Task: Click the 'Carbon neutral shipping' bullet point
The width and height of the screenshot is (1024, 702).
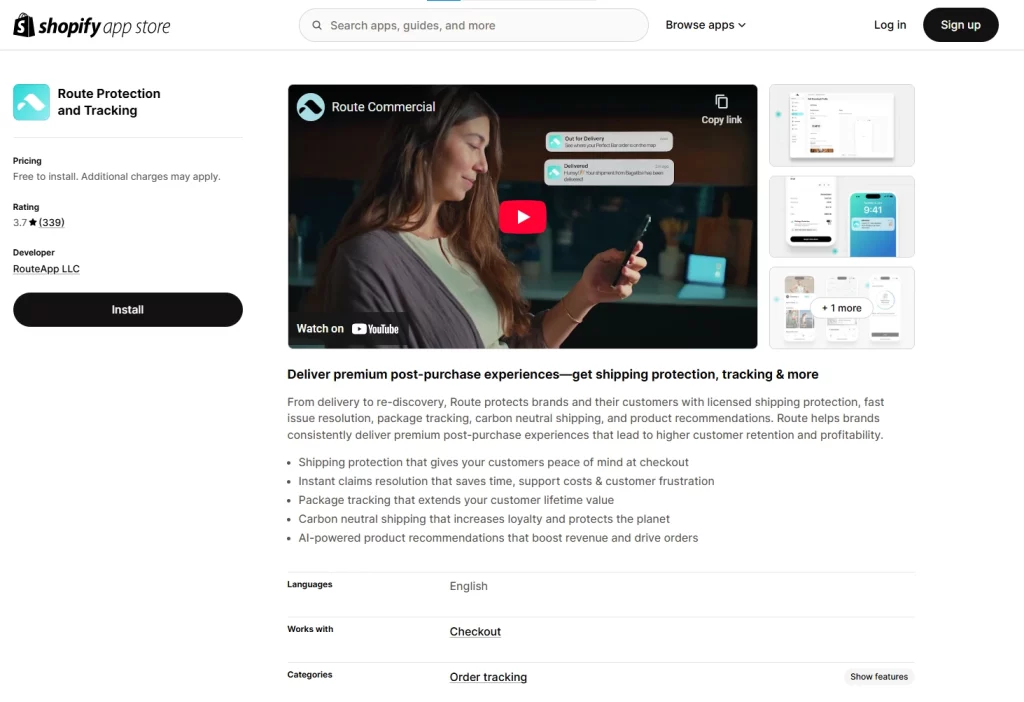Action: [484, 519]
